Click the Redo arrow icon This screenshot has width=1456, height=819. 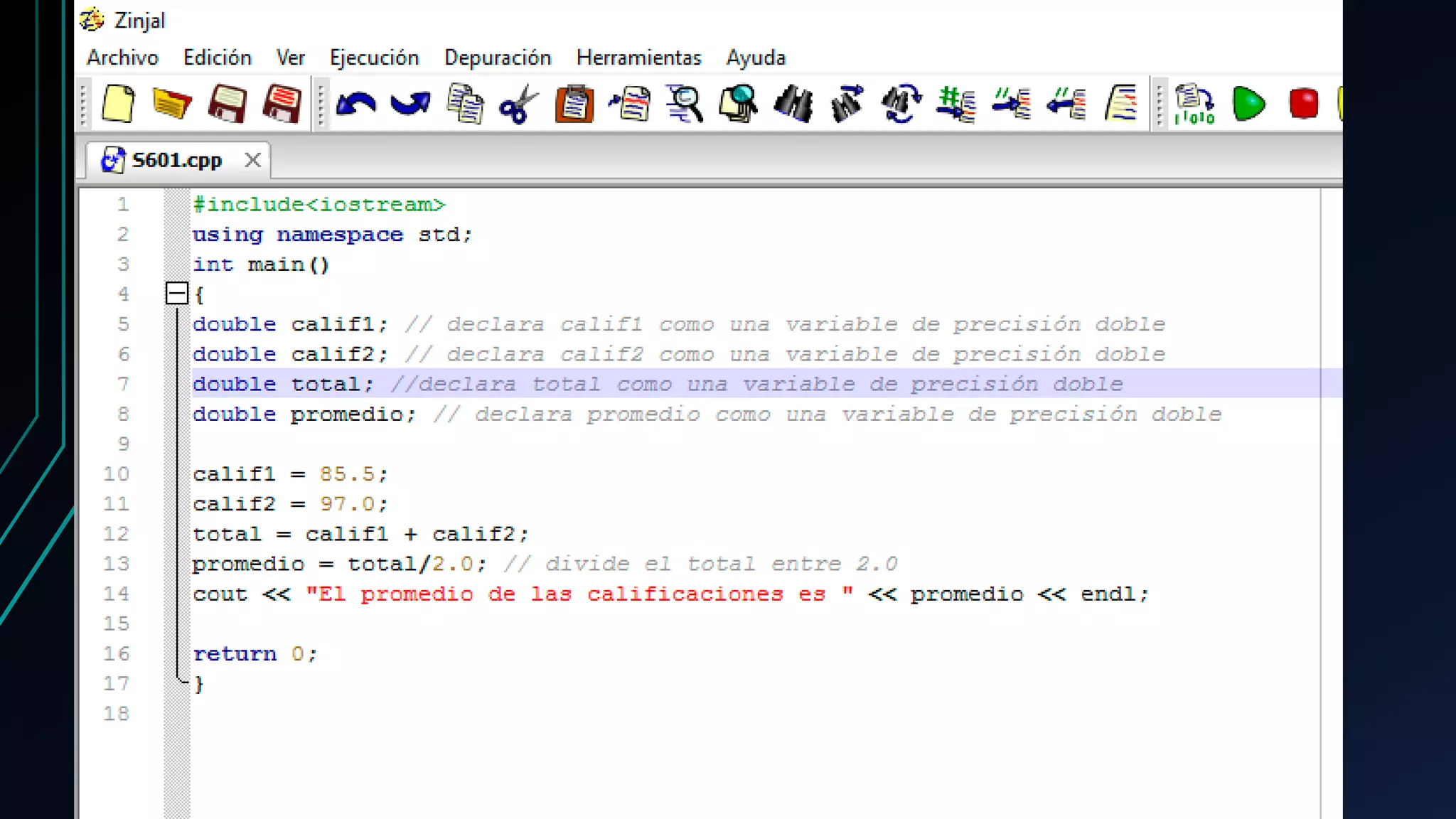coord(410,104)
